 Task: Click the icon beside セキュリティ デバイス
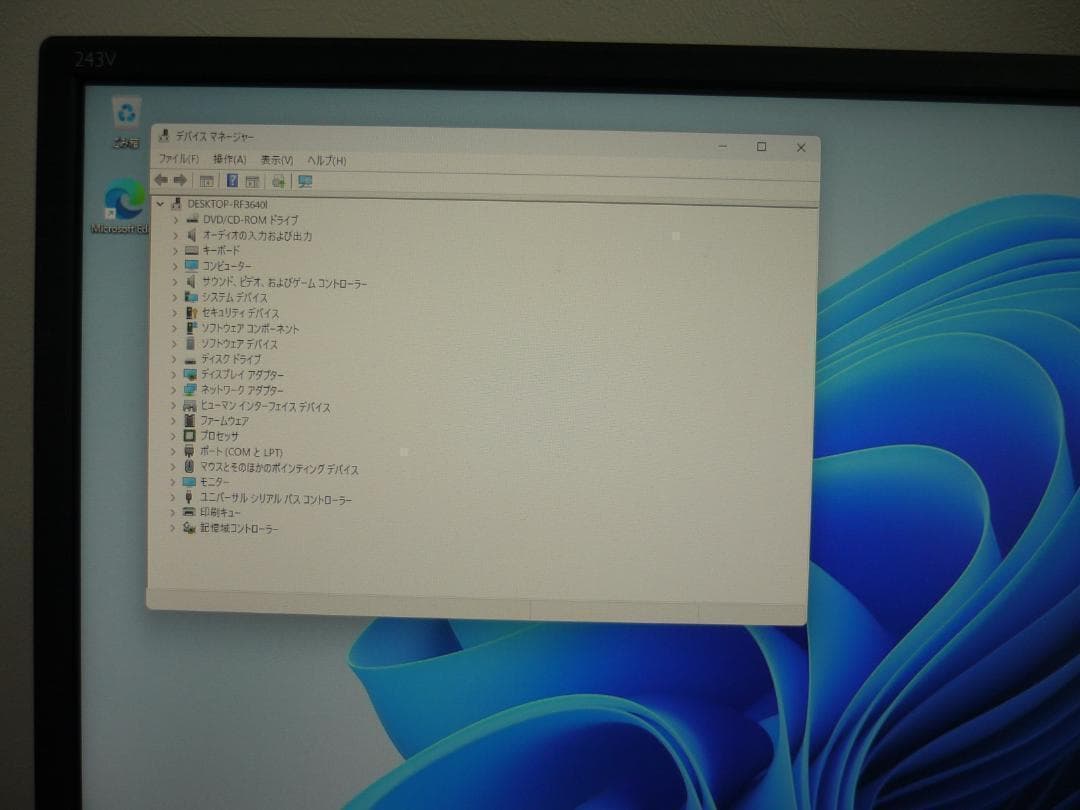click(191, 313)
